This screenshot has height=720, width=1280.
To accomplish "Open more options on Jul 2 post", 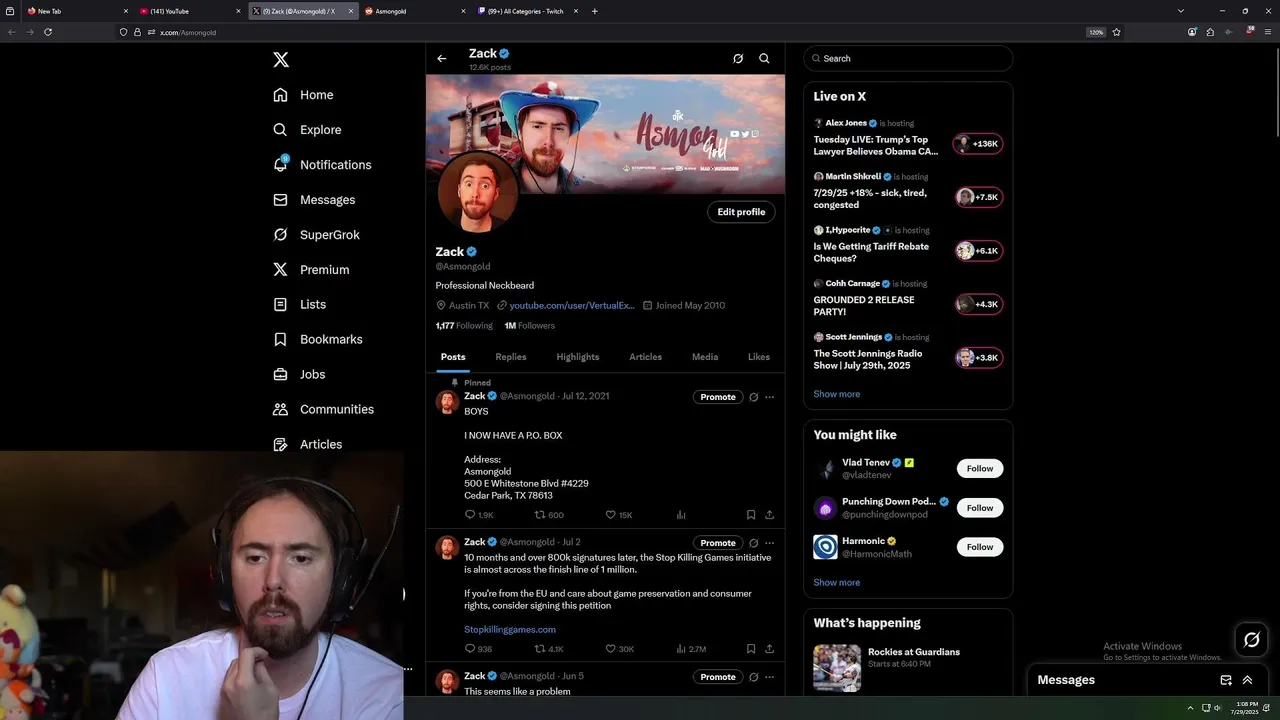I will [x=769, y=543].
